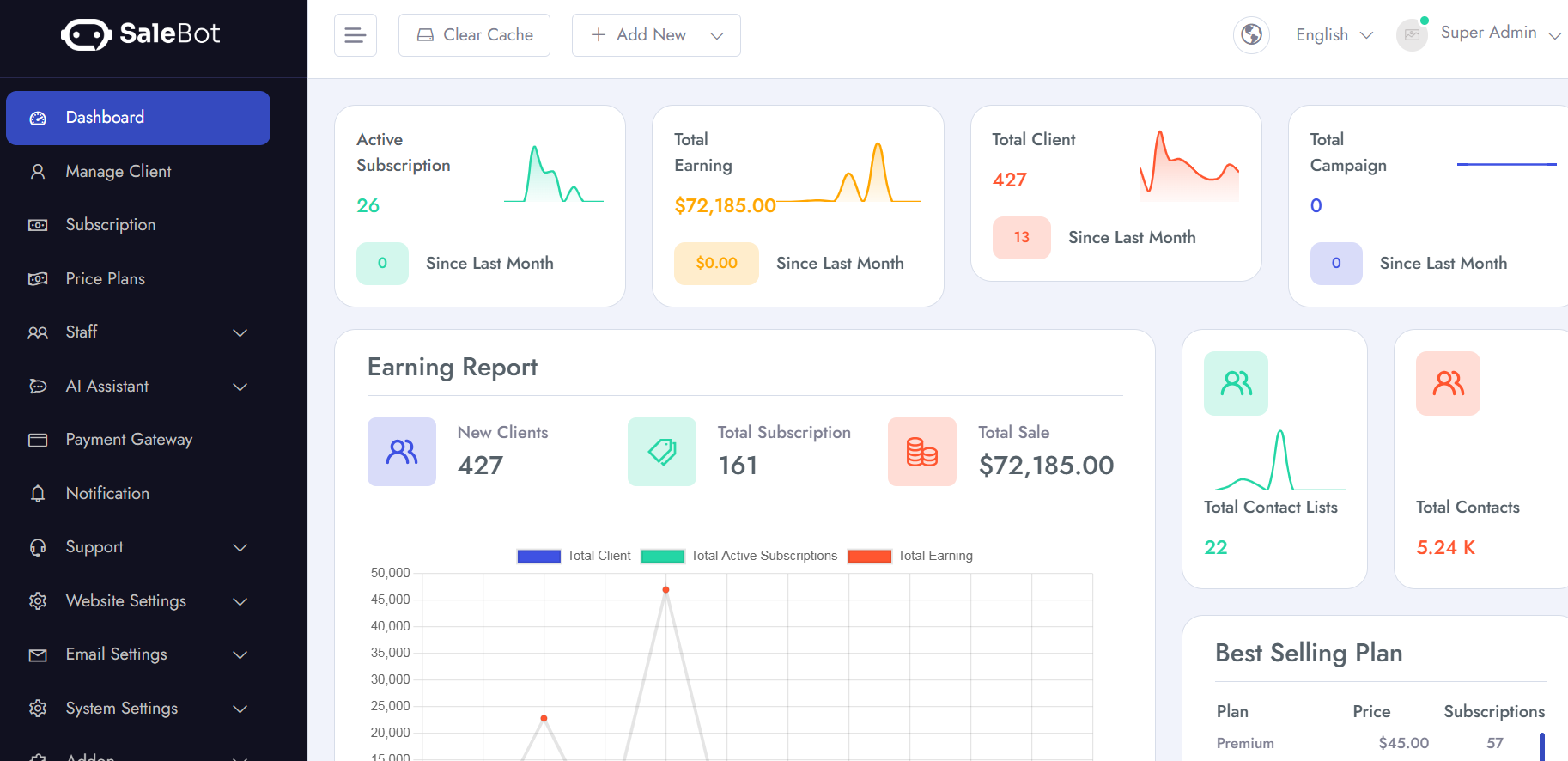The height and width of the screenshot is (761, 1568).
Task: Toggle Total Active Subscriptions legend swatch
Action: 663,556
